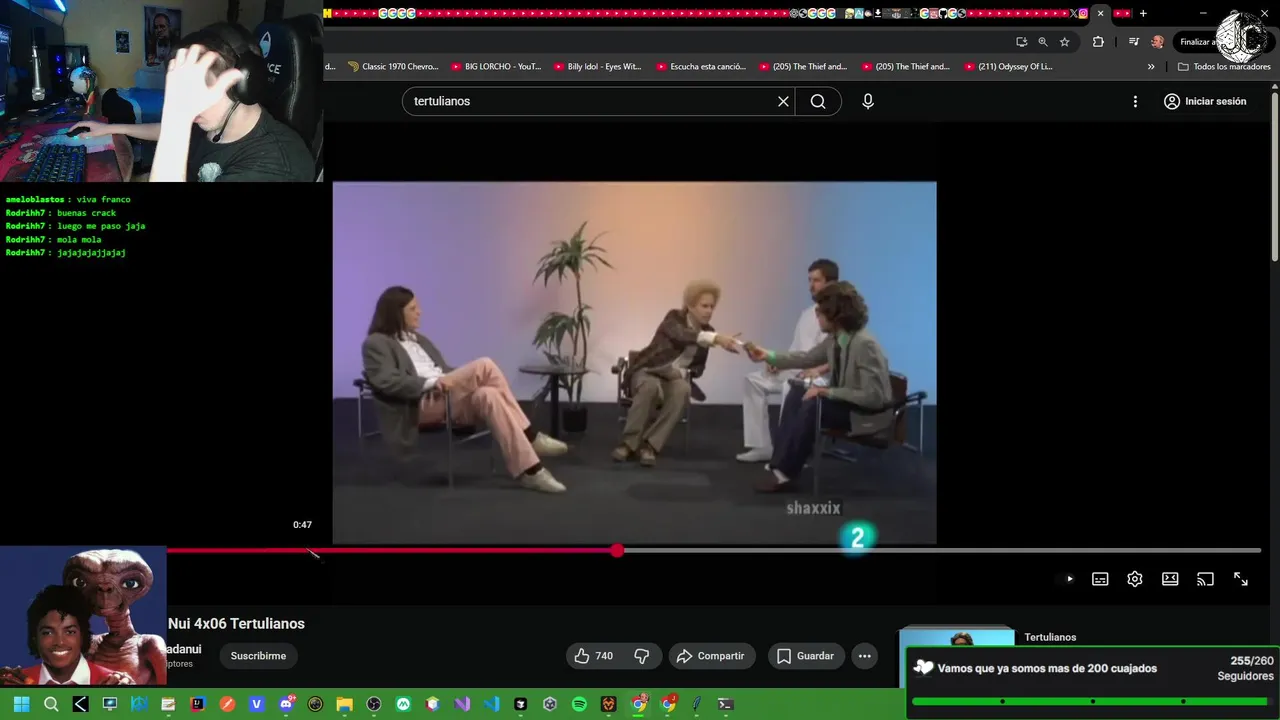
Task: Close the active YouTube tab
Action: (1101, 13)
